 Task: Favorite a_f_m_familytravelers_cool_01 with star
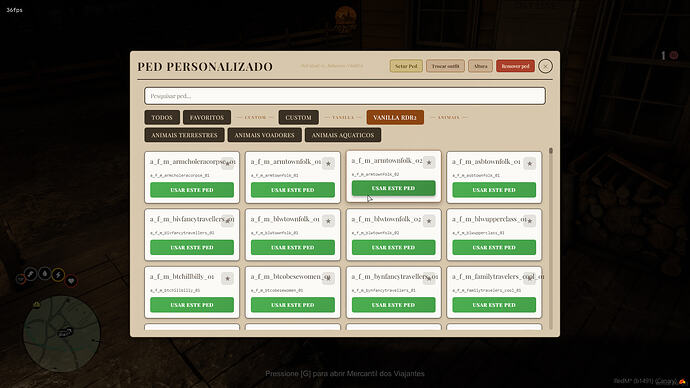coord(530,278)
